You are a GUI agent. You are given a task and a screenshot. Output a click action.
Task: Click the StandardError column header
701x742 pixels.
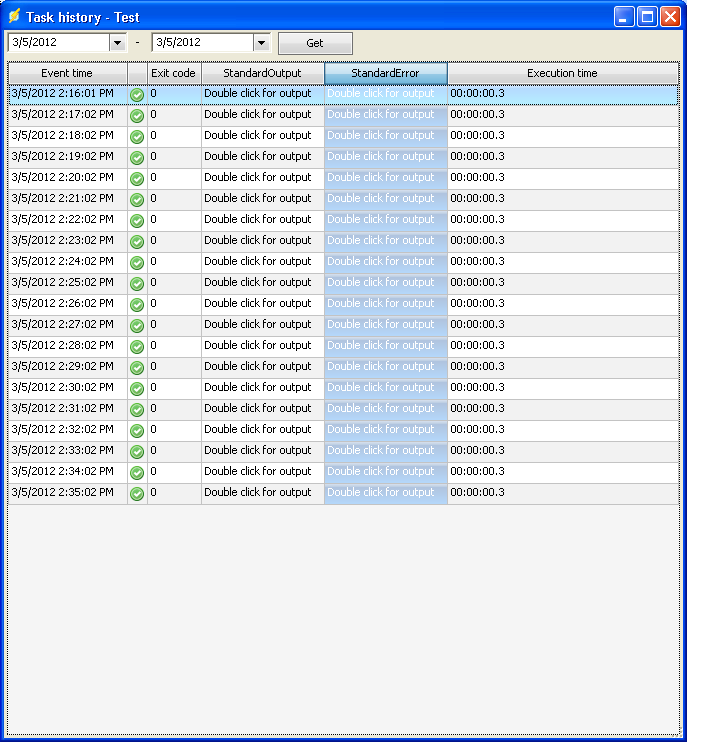385,73
